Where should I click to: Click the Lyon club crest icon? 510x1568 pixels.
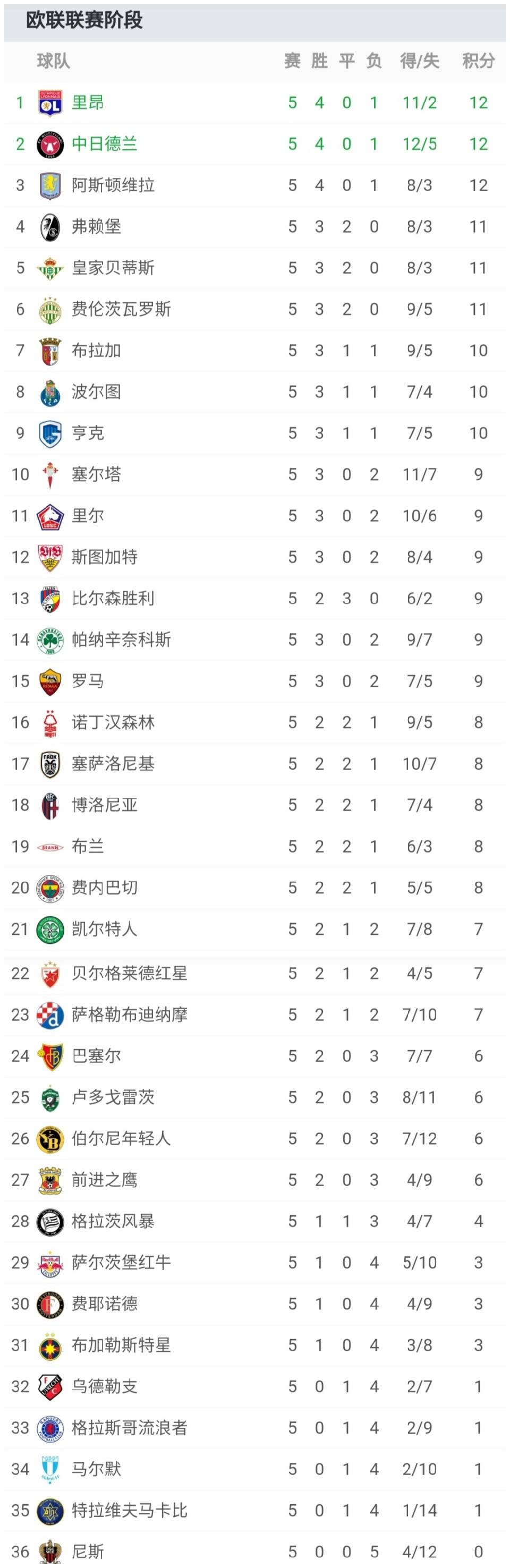point(50,103)
